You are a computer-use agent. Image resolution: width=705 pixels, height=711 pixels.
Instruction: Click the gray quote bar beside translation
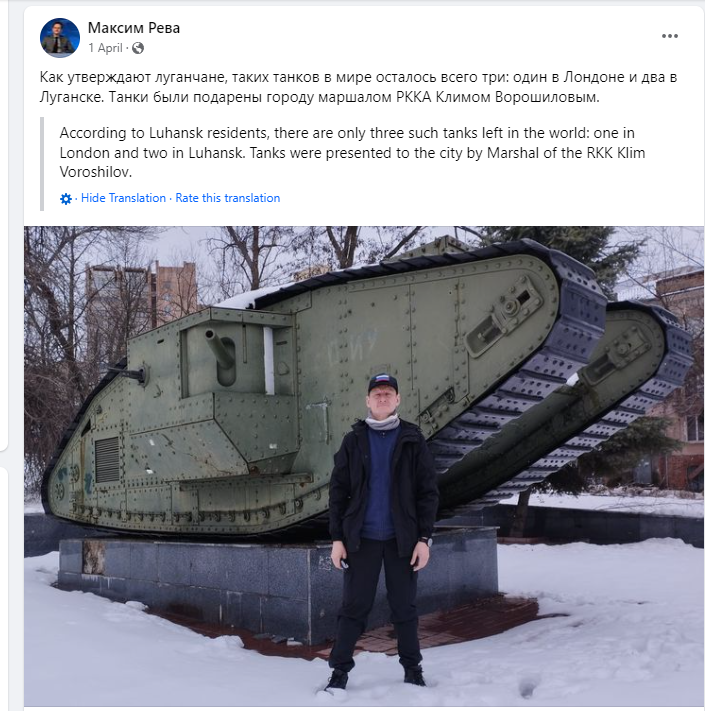coord(42,164)
